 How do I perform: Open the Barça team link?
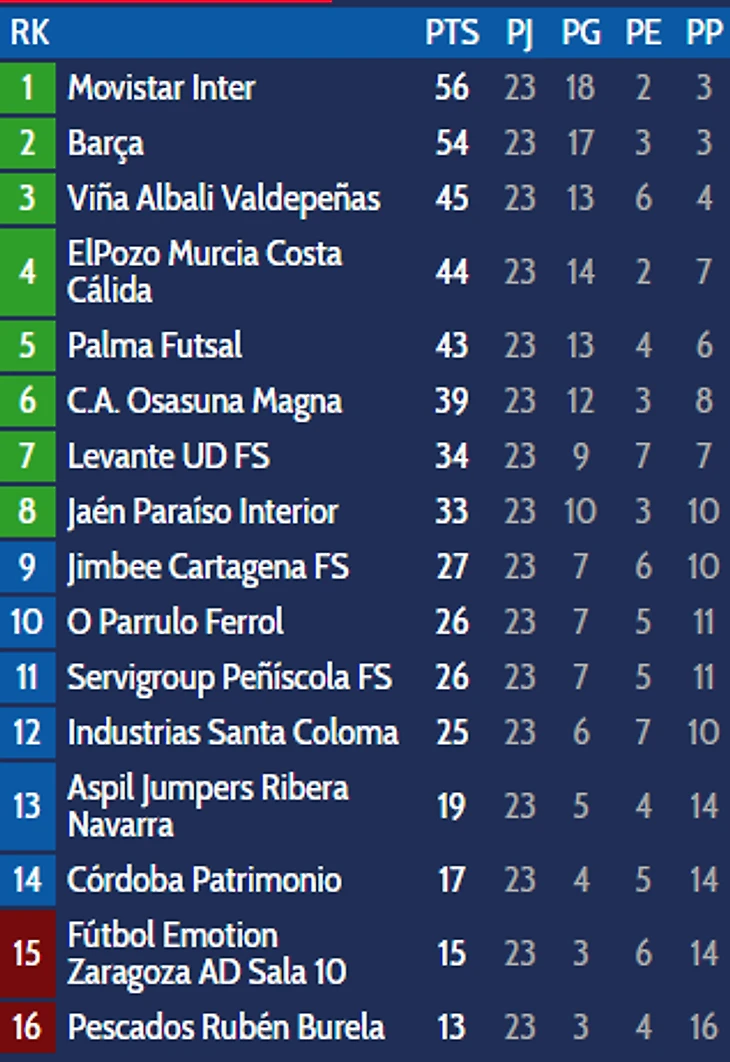(x=105, y=143)
